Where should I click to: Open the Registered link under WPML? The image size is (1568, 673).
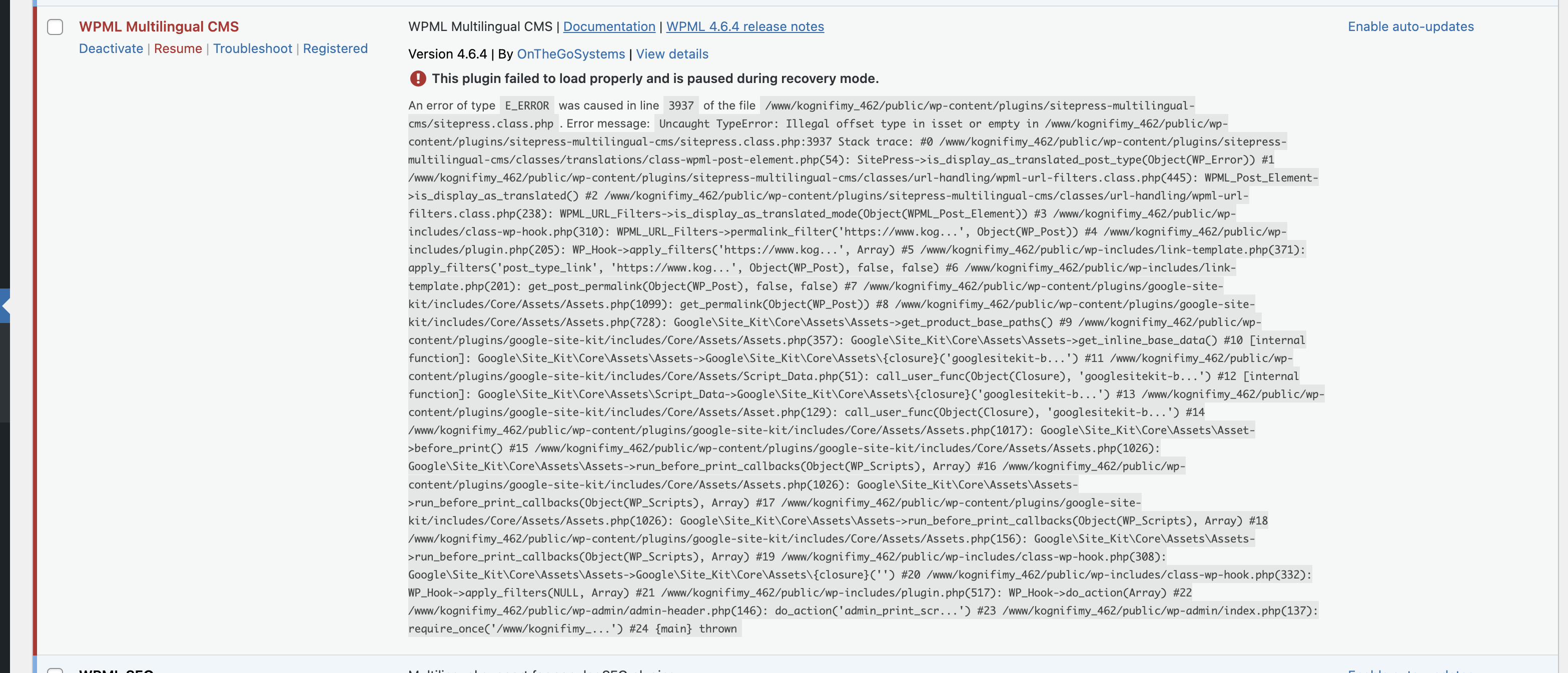[335, 48]
